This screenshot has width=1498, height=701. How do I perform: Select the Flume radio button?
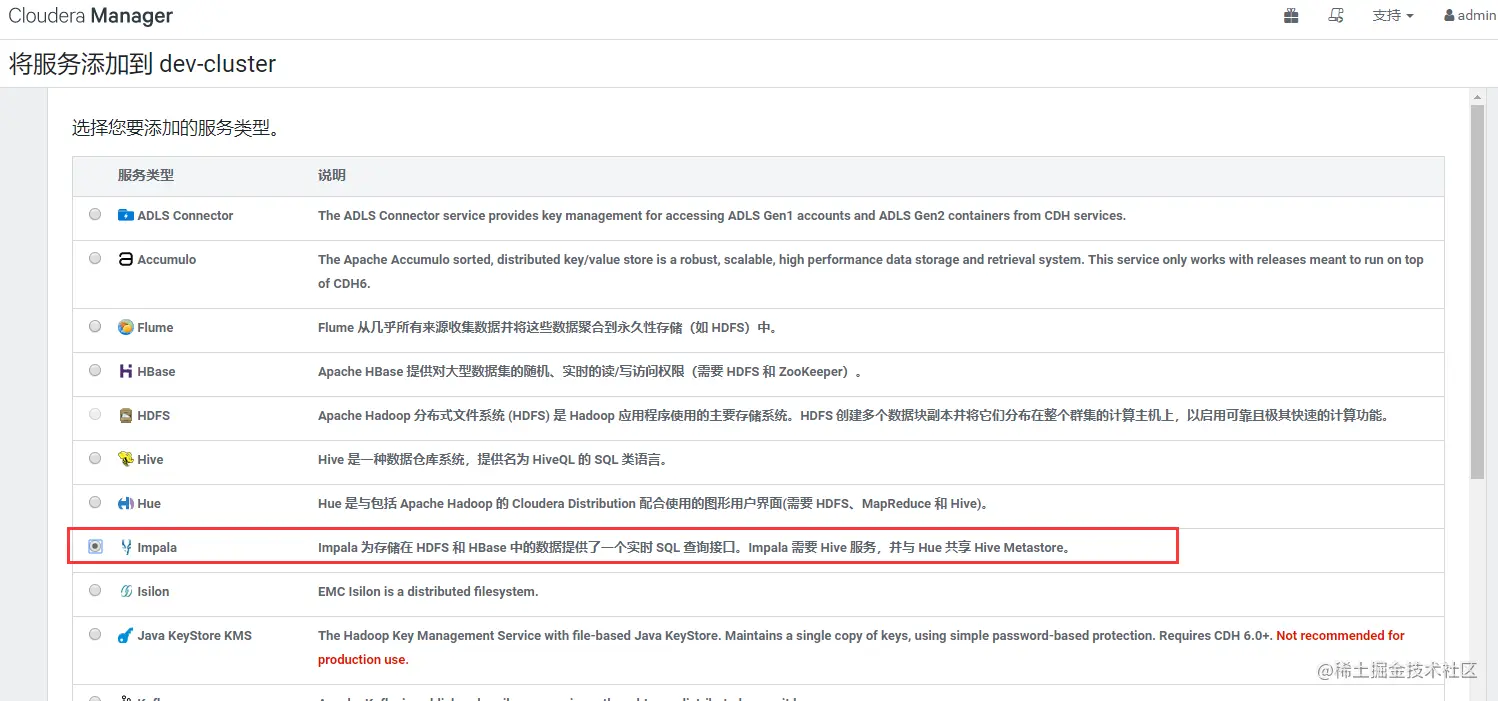coord(95,326)
